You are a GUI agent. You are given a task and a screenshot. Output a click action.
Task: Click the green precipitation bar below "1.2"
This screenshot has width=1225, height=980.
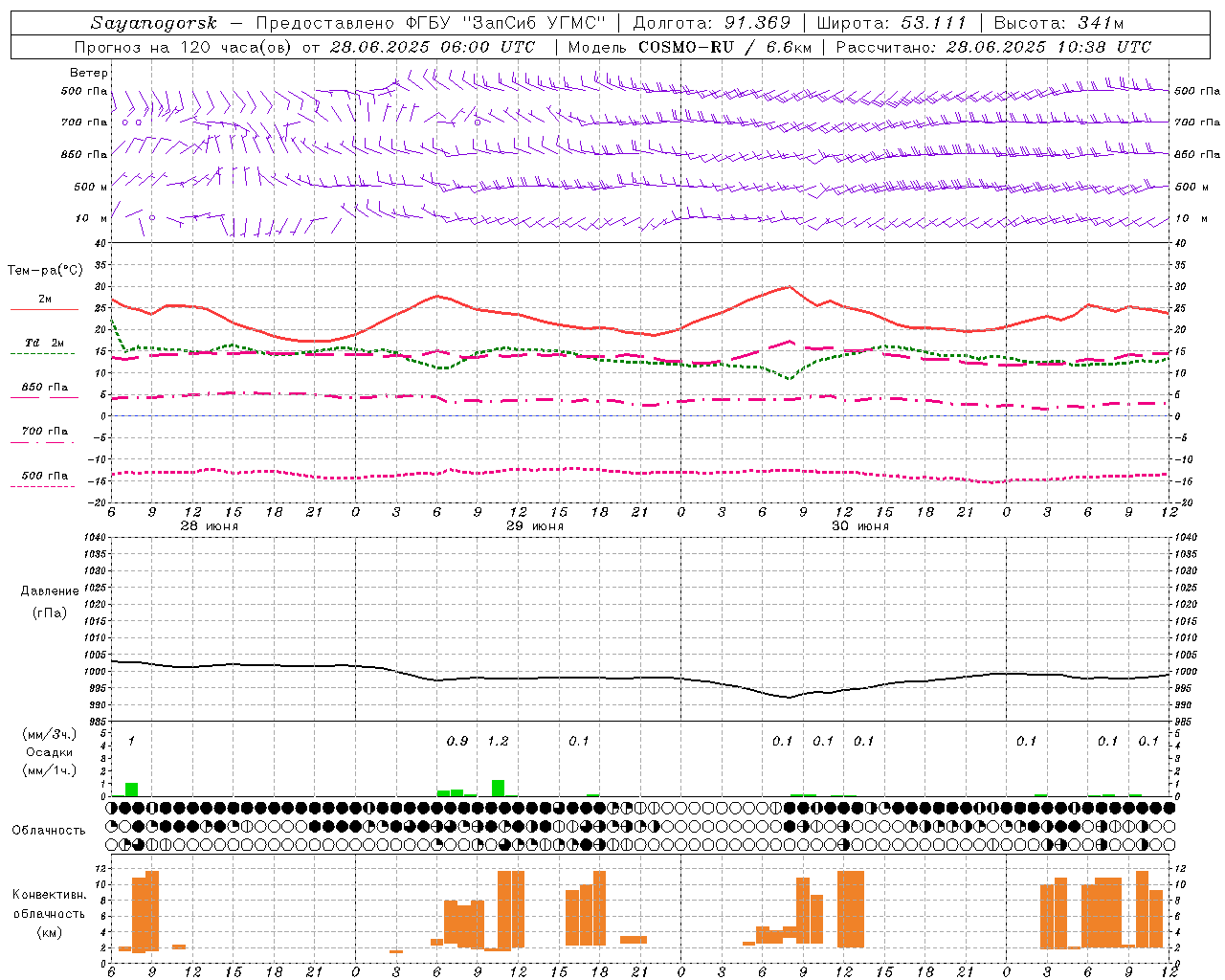[x=498, y=788]
